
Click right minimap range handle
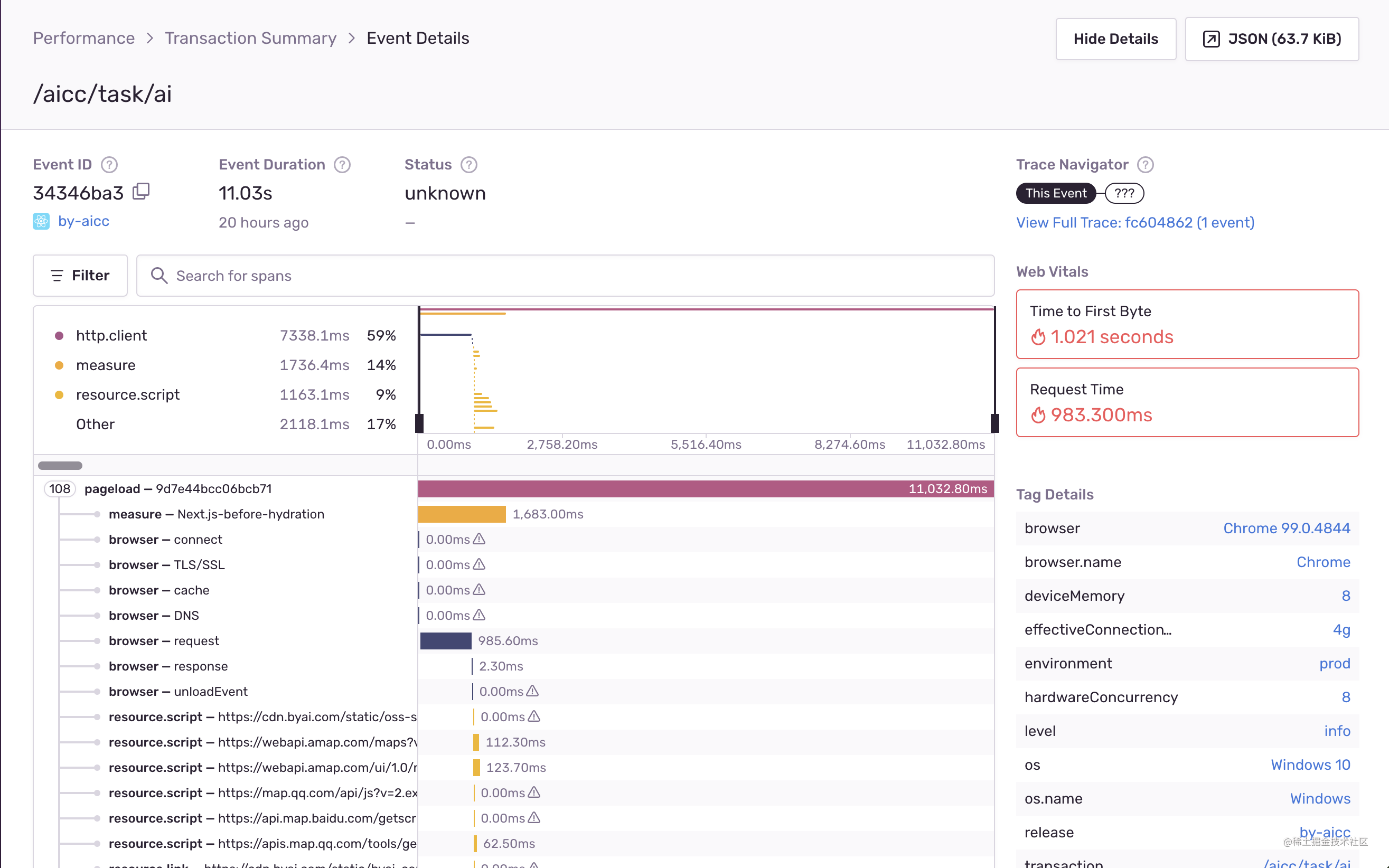point(994,423)
